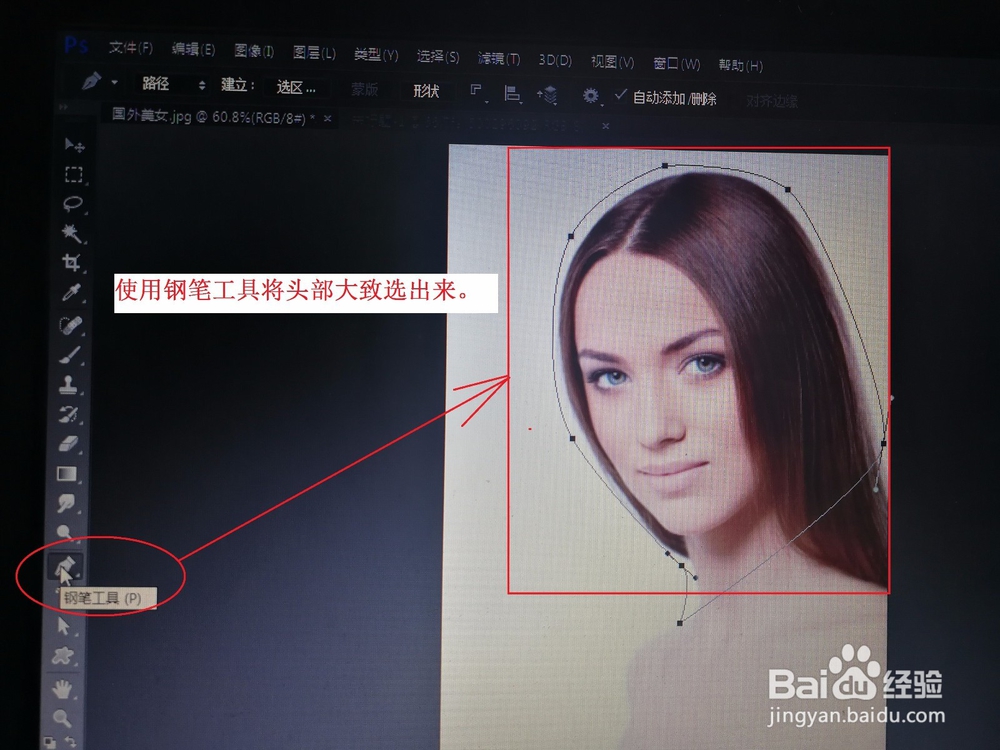This screenshot has width=1000, height=750.
Task: Select the Eyedropper tool
Action: coord(71,292)
